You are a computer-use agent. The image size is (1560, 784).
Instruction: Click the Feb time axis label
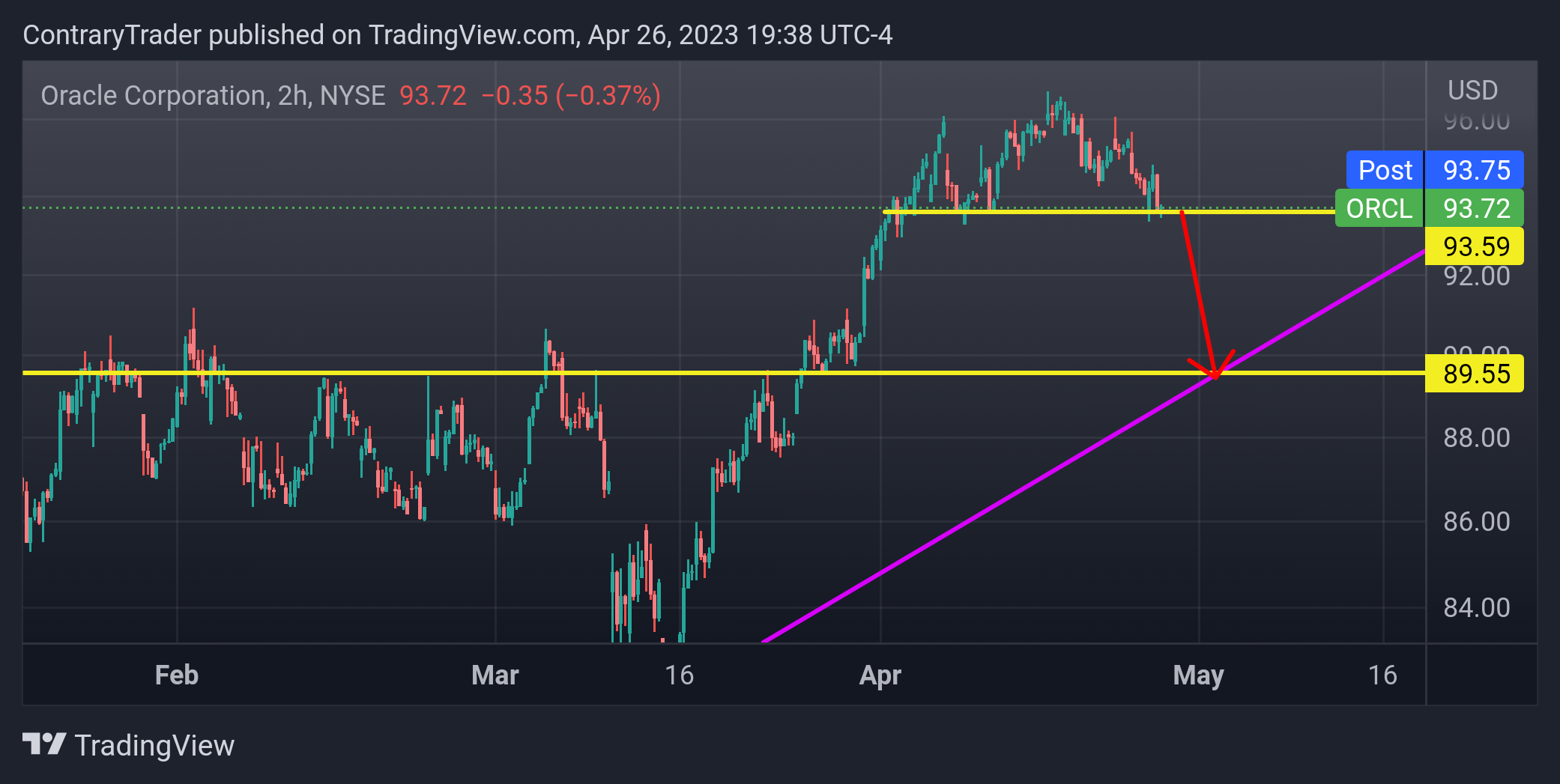point(177,675)
